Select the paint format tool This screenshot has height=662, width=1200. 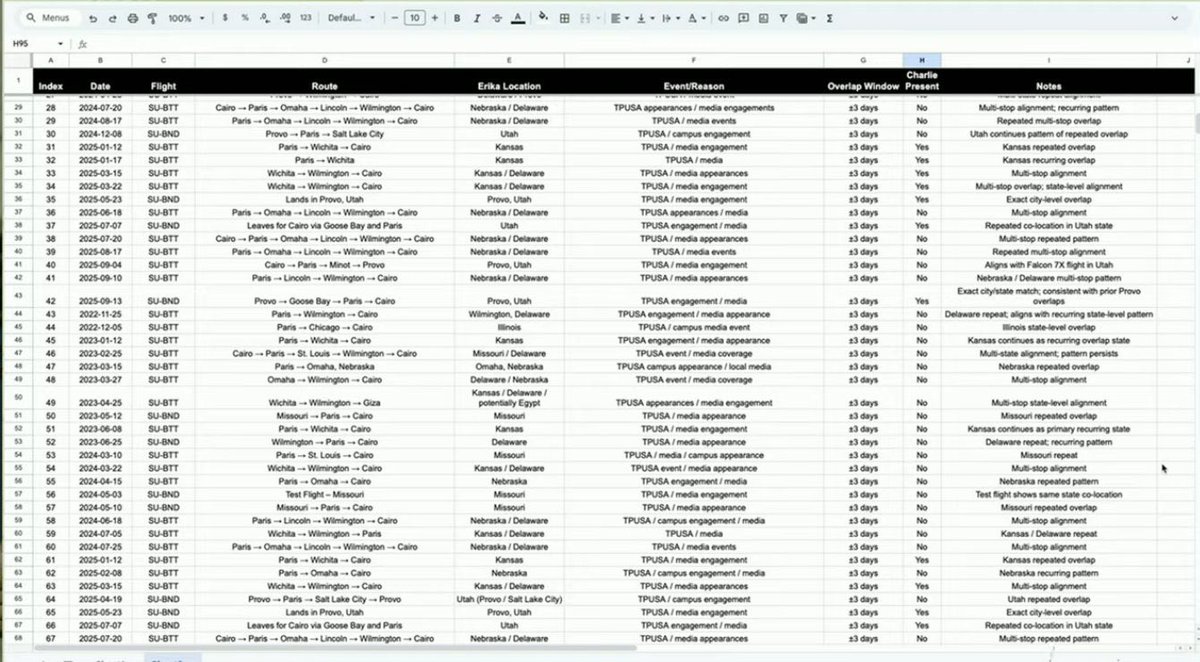tap(152, 18)
